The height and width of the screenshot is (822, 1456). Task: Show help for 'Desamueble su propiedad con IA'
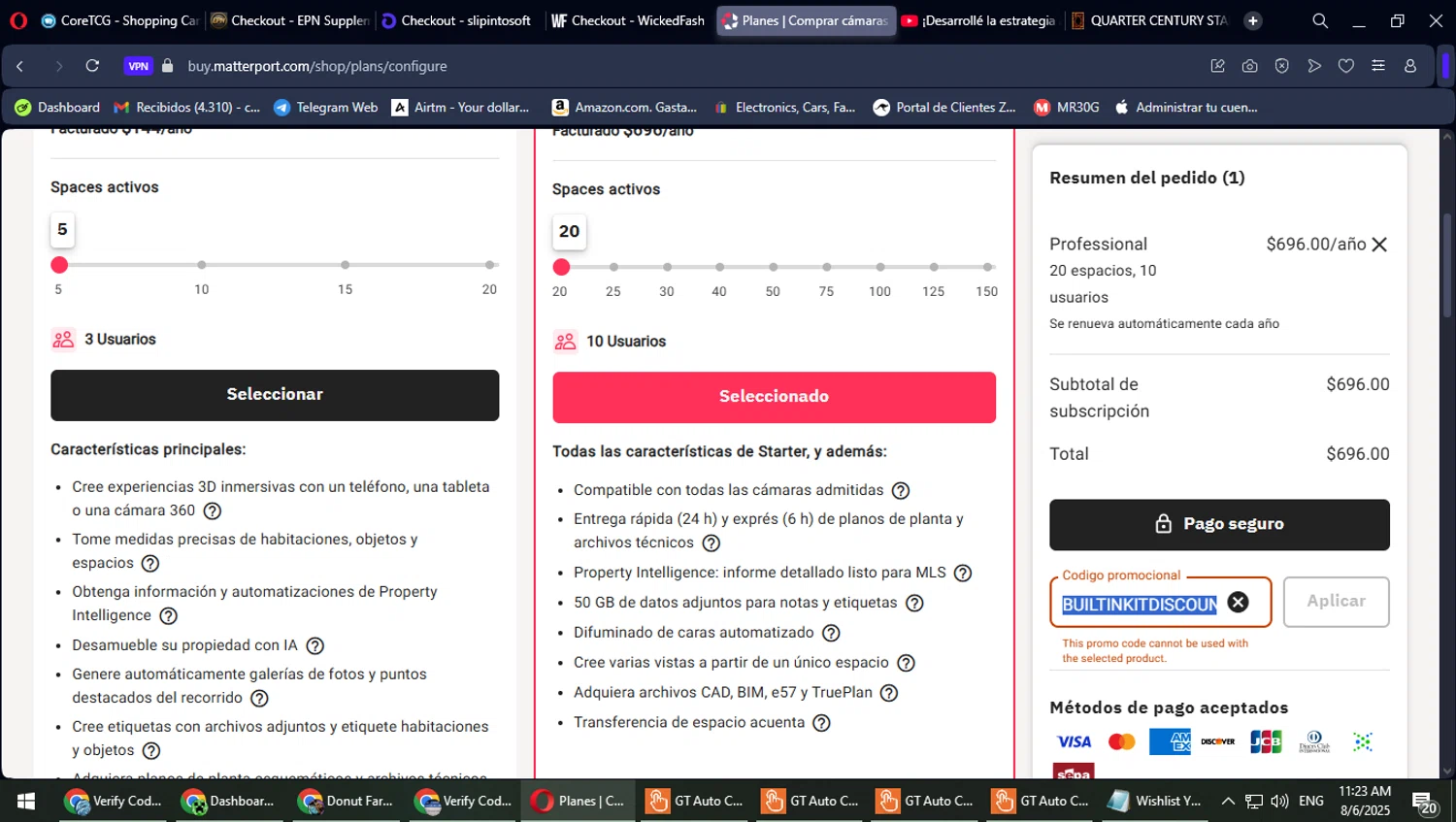point(315,645)
